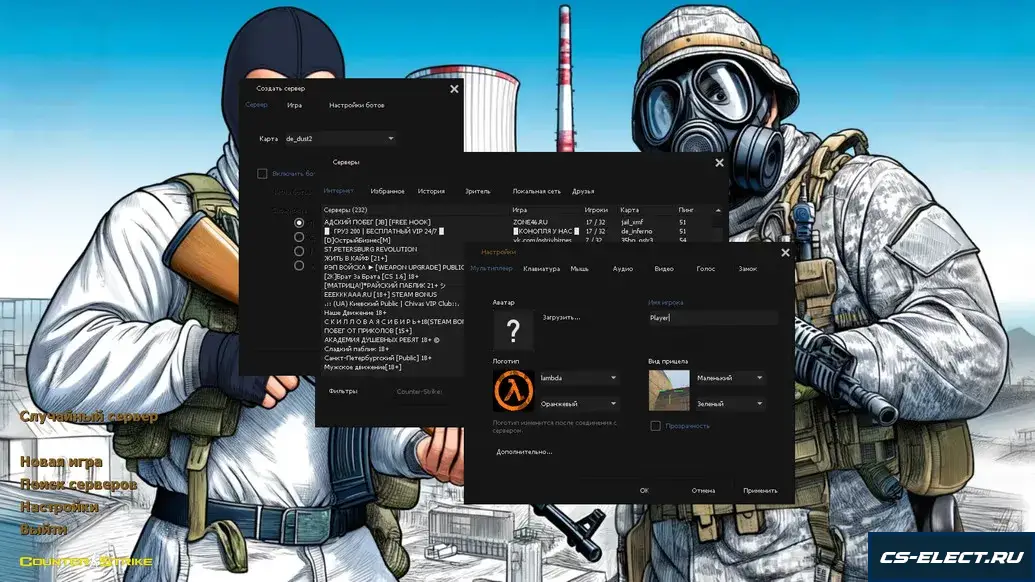Expand the lambda logo dropdown
Screen dimensions: 1035x582
(578, 378)
